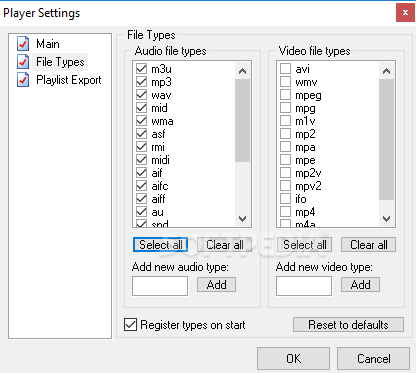Viewport: 416px width, 373px height.
Task: Toggle the wav audio checkbox
Action: pos(142,95)
